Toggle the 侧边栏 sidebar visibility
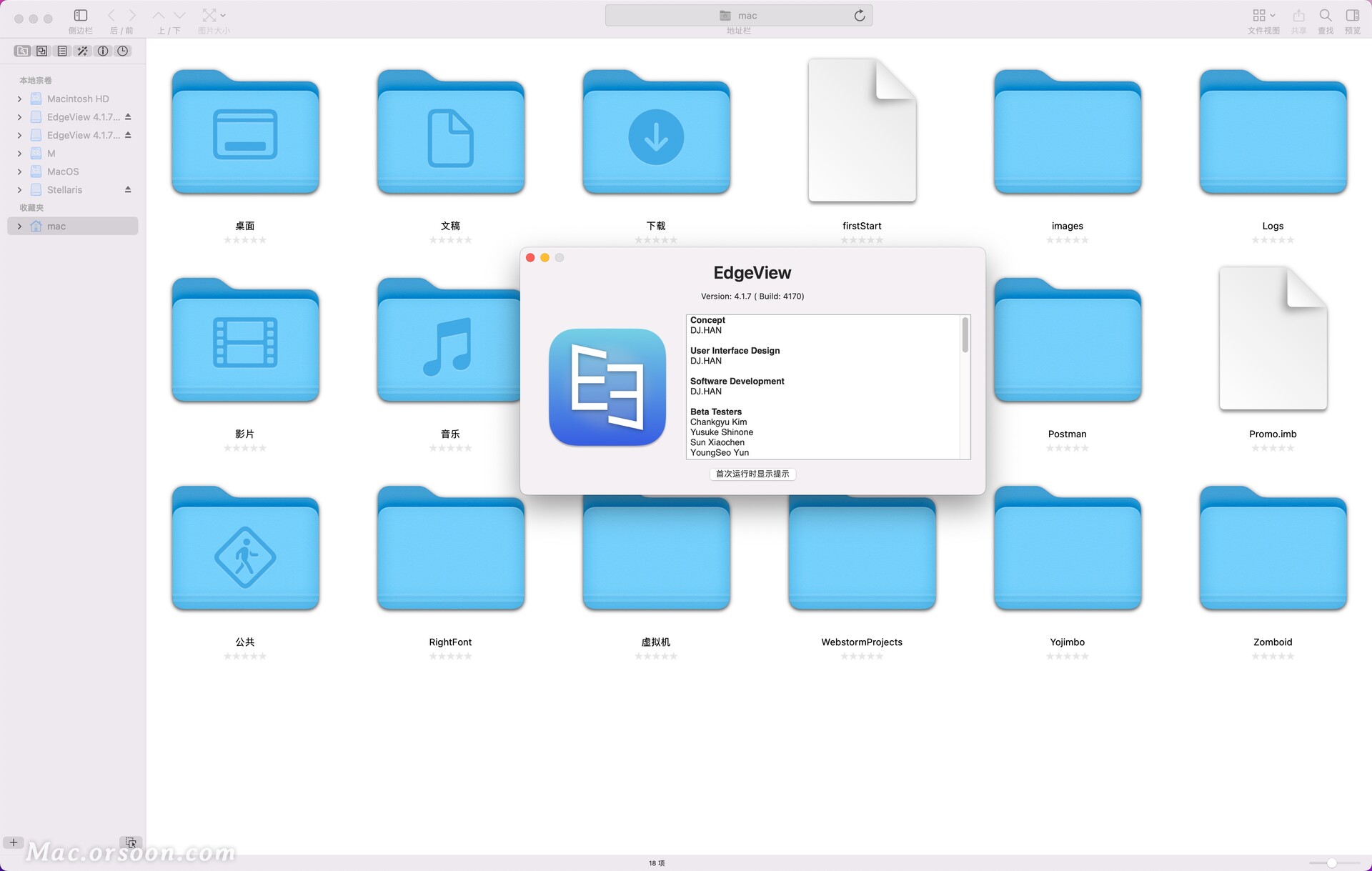1372x871 pixels. tap(80, 16)
